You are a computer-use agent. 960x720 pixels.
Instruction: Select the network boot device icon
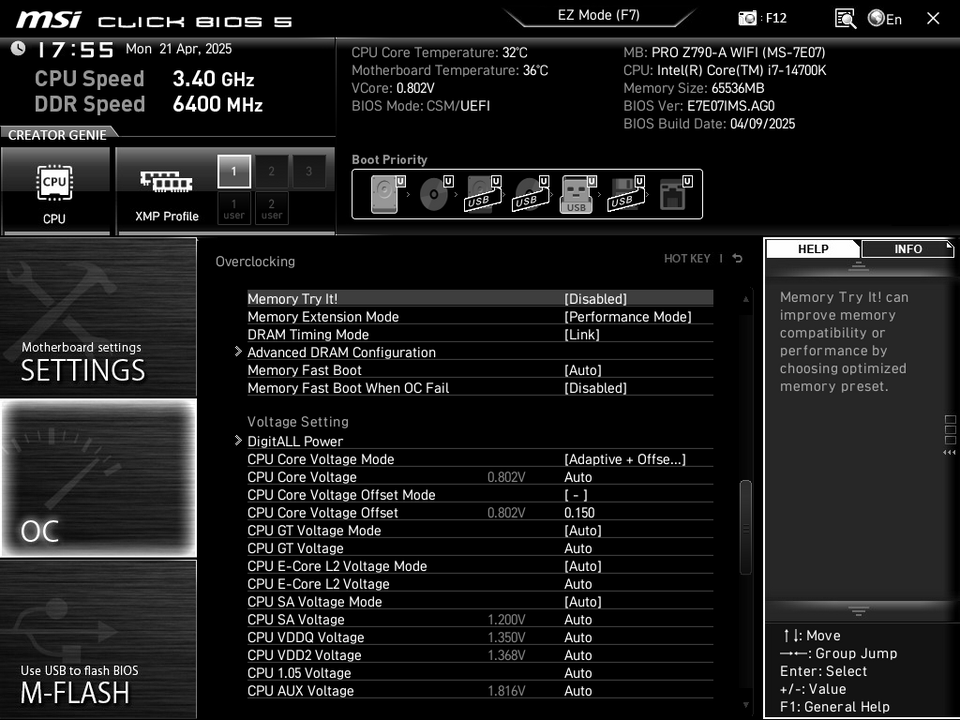point(675,194)
